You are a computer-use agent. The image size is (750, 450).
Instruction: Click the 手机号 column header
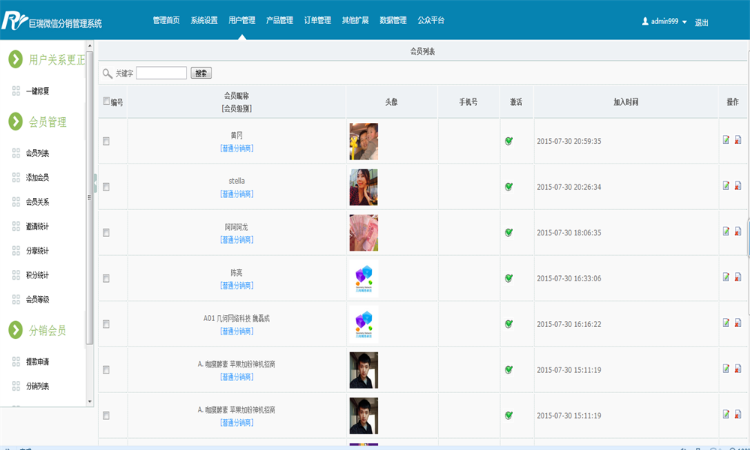(468, 102)
